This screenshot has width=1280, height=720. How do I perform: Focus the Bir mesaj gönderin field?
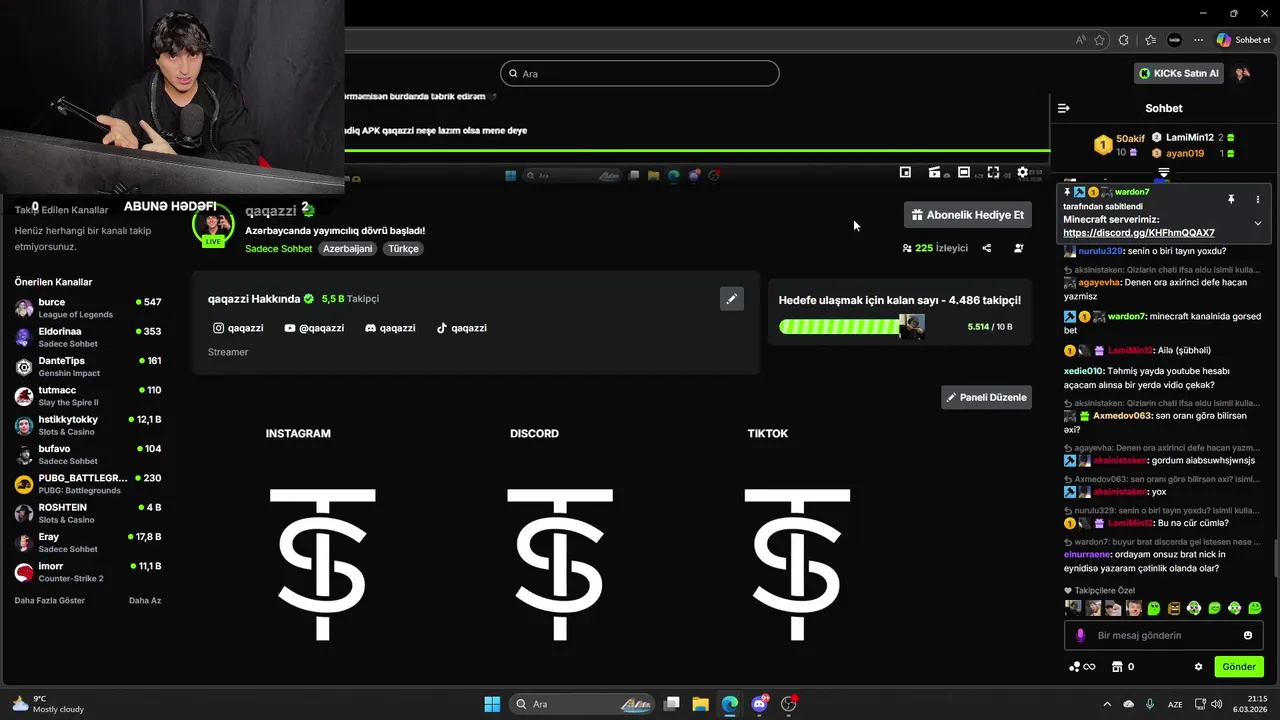(x=1164, y=635)
